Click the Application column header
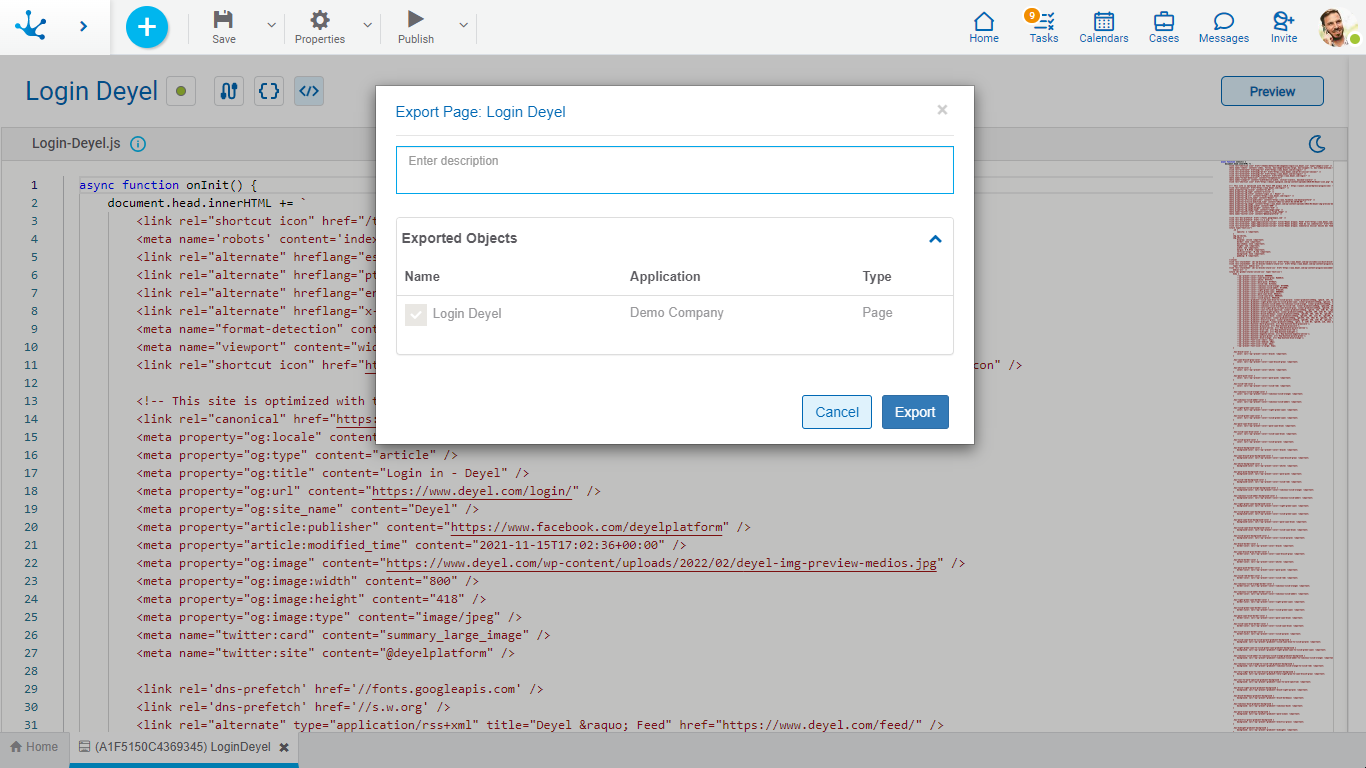Viewport: 1366px width, 768px height. (665, 277)
